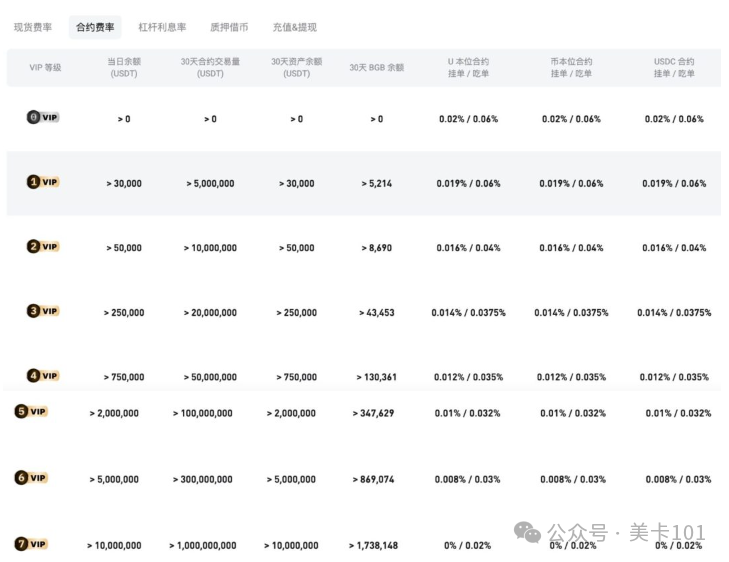Click the VIP 3 badge icon
The width and height of the screenshot is (729, 562).
click(x=43, y=311)
